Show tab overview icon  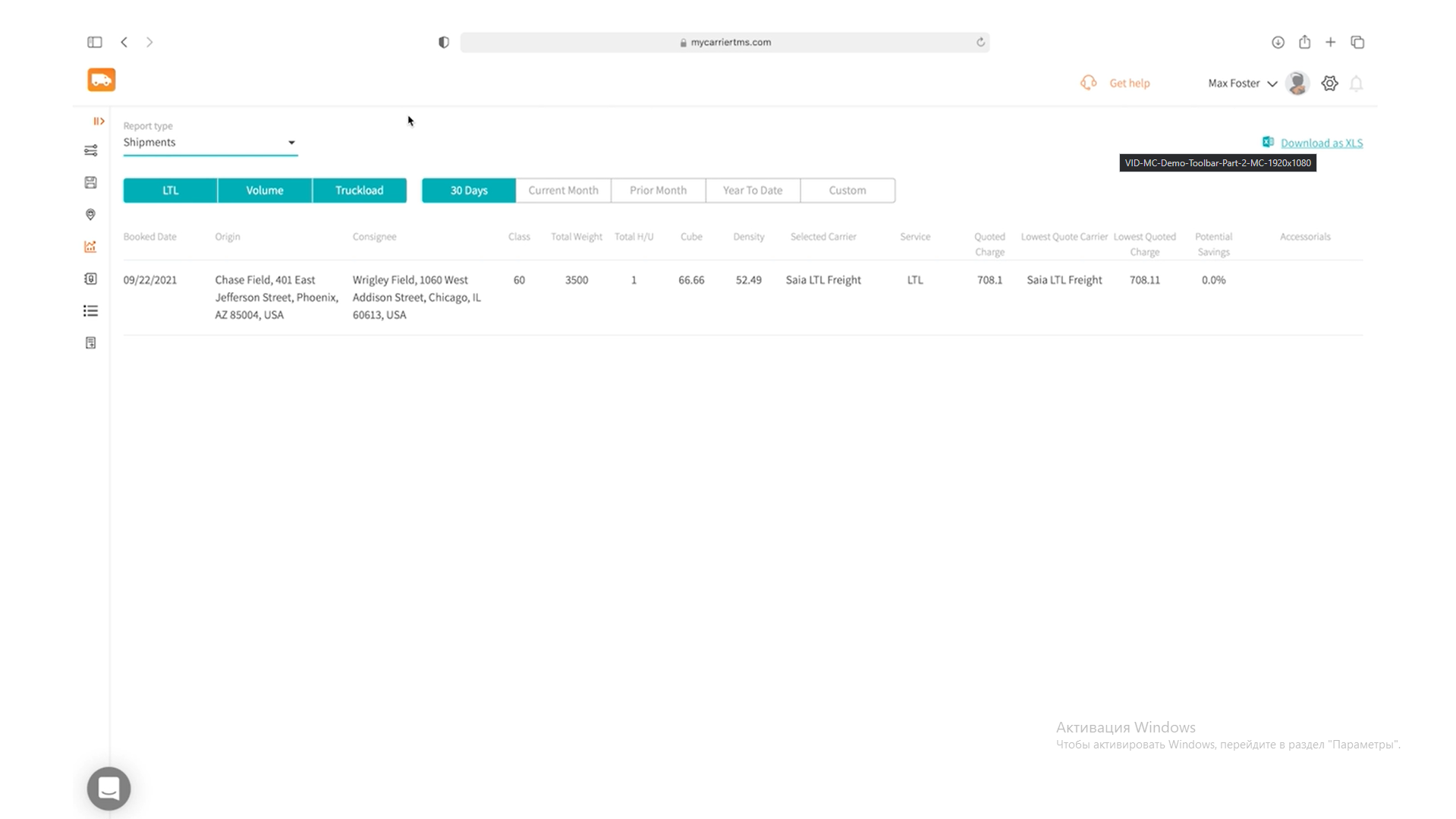1357,42
